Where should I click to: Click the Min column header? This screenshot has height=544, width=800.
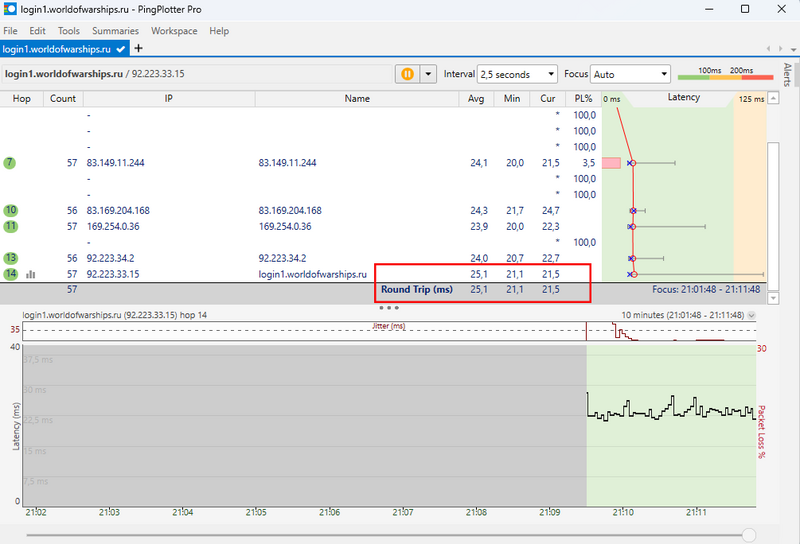(x=512, y=98)
